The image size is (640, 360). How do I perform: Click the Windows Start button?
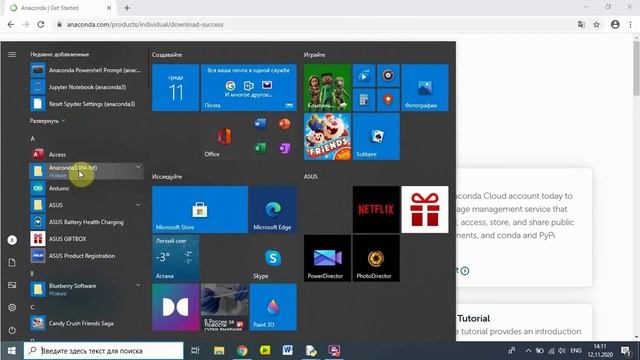pos(11,351)
